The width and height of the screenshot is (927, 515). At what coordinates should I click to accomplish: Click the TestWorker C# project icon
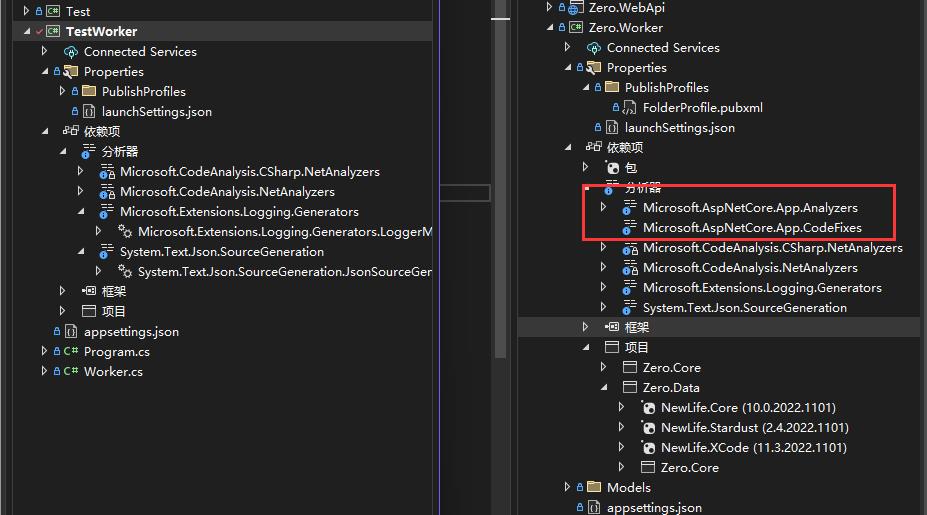point(53,31)
